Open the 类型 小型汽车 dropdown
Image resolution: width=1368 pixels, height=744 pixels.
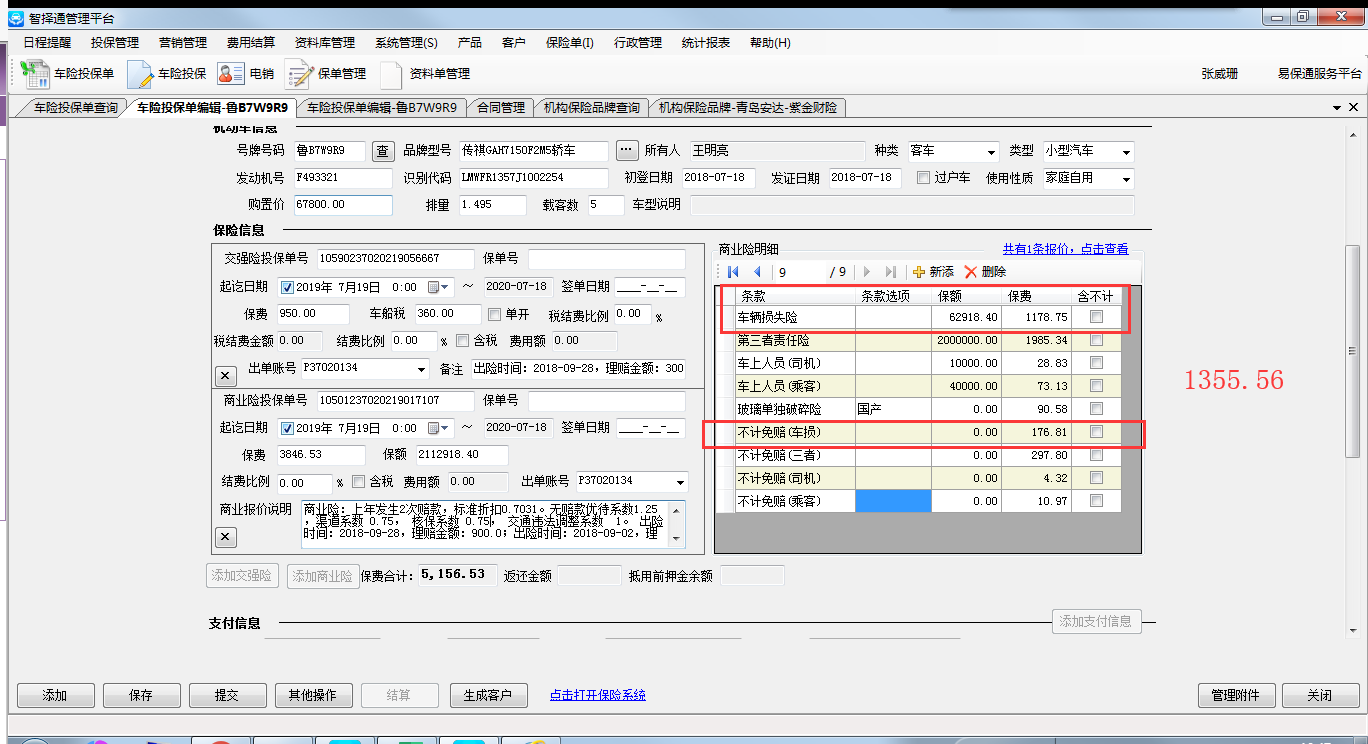coord(1126,152)
